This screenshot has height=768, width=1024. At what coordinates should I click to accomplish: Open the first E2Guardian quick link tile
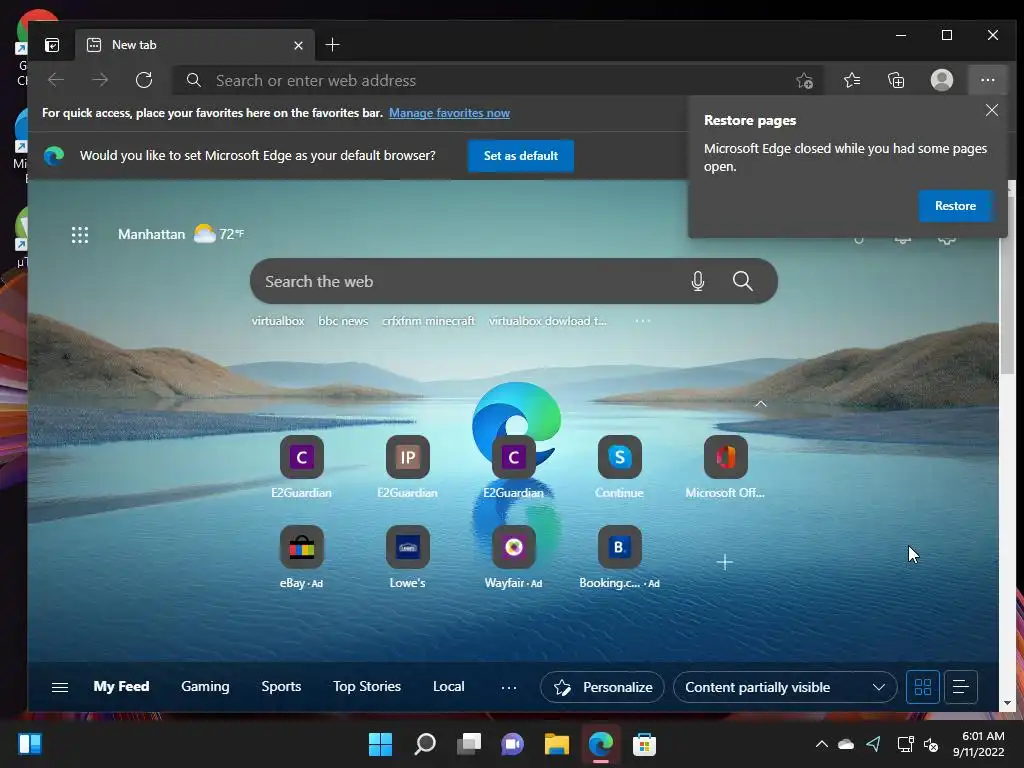click(302, 467)
